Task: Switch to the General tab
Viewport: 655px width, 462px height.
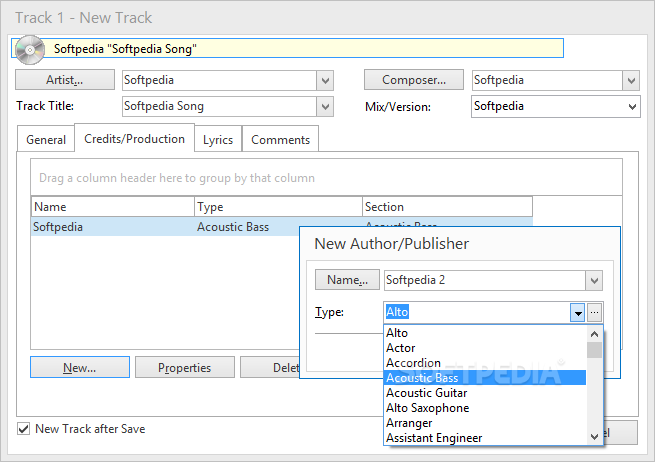Action: click(x=46, y=140)
